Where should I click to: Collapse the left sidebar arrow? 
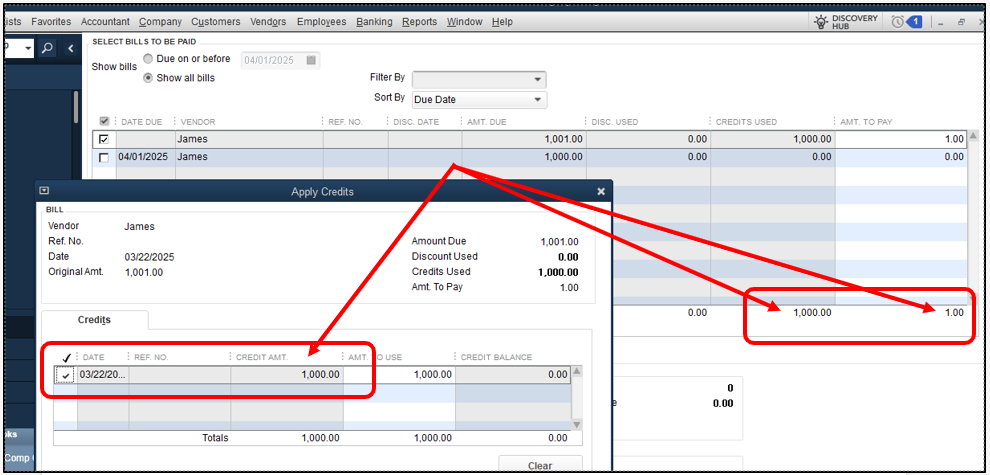pos(70,48)
